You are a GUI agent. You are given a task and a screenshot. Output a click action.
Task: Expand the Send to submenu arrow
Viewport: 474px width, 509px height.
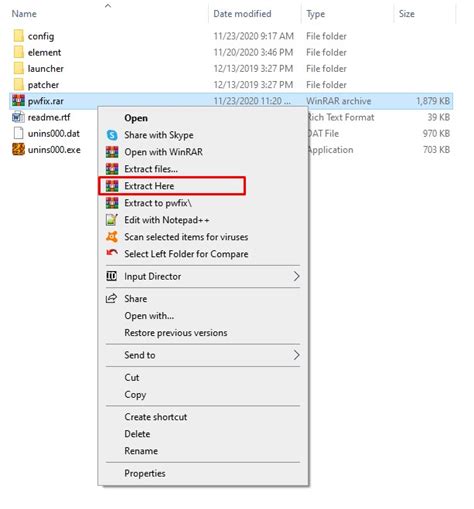click(296, 355)
